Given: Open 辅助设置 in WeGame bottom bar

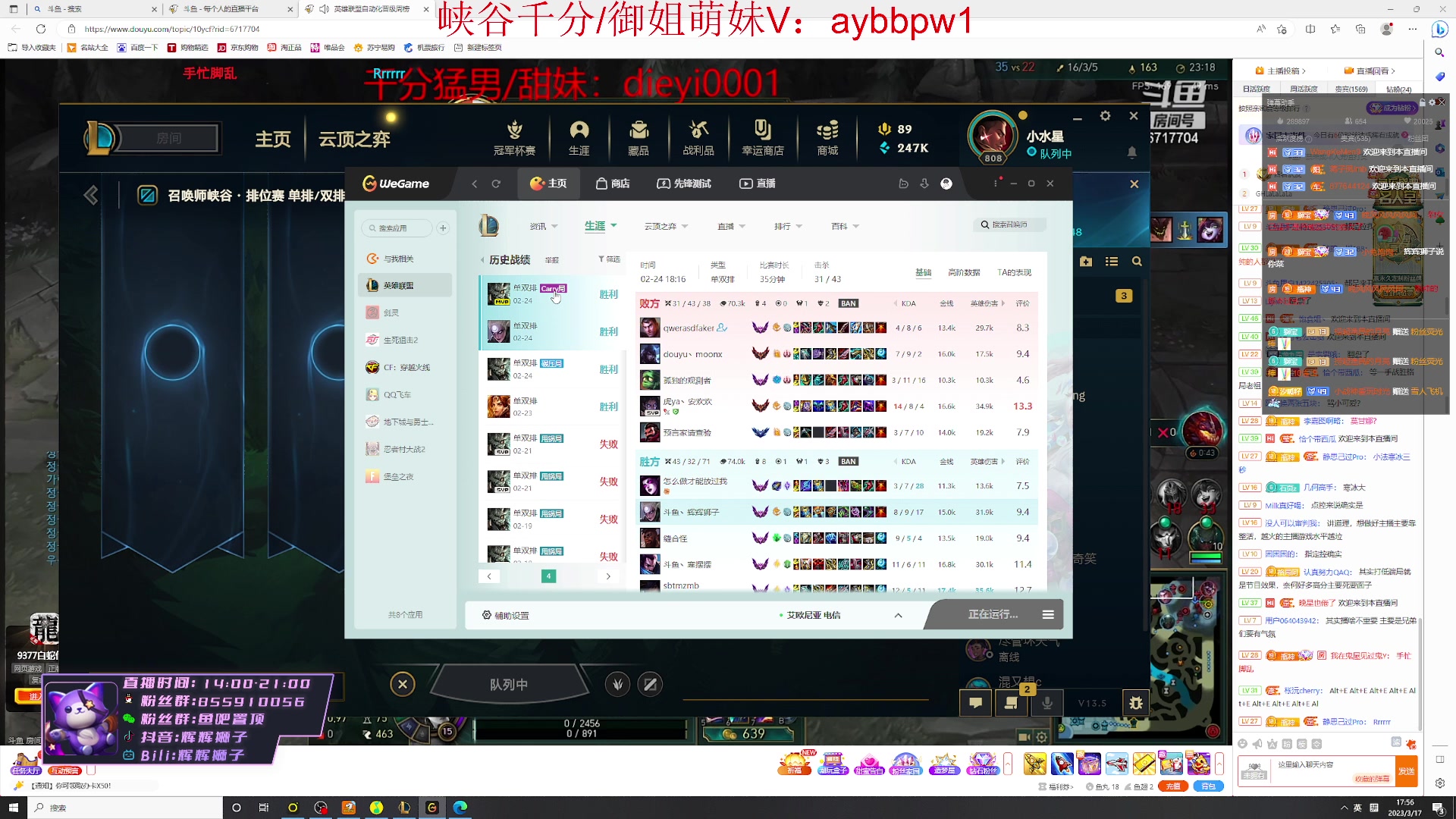Looking at the screenshot, I should coord(506,615).
